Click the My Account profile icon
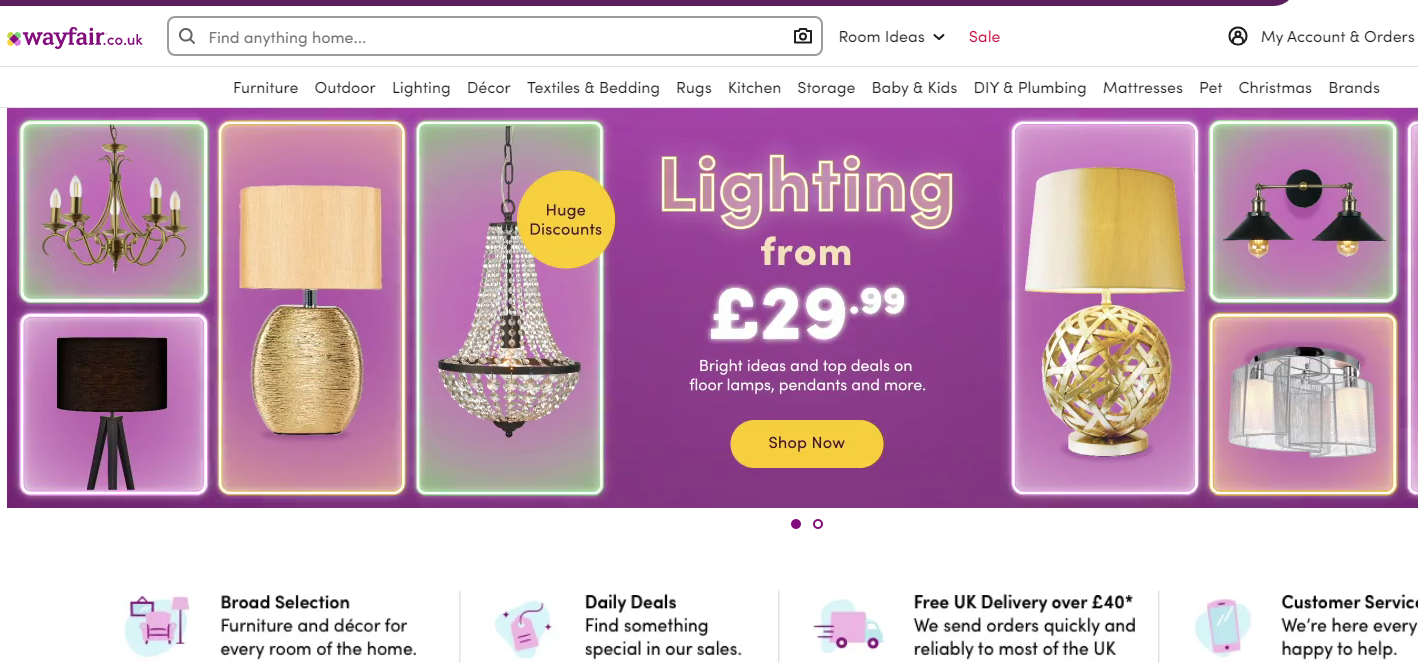Screen dimensions: 1418x663 click(1238, 37)
